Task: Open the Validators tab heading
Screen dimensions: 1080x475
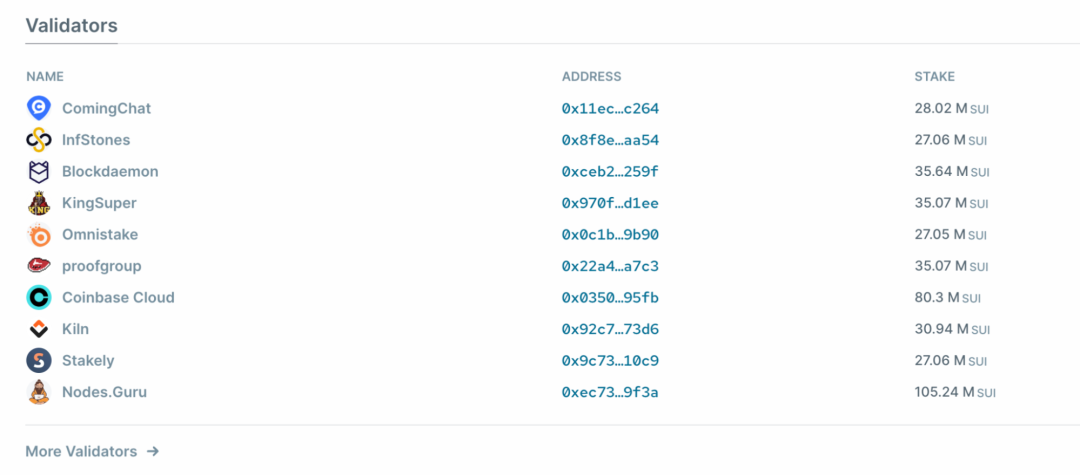Action: 72,26
